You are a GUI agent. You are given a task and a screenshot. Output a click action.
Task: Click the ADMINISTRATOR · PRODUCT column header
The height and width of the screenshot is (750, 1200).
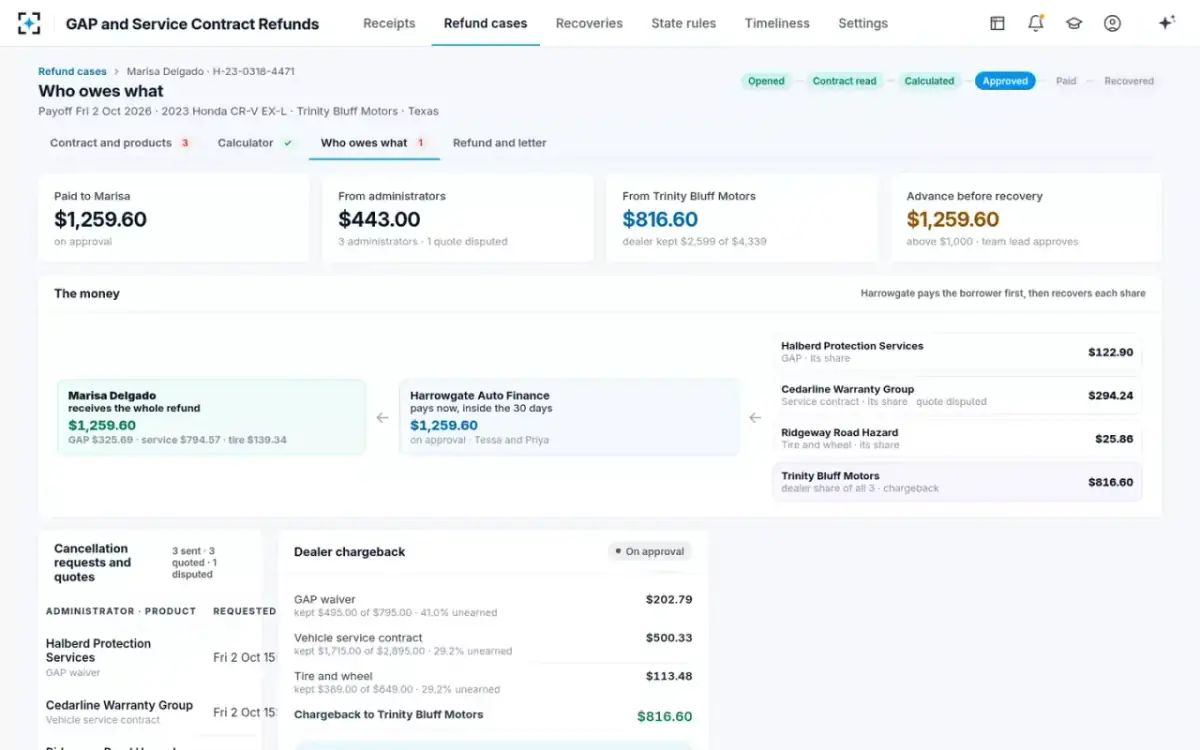[x=121, y=611]
